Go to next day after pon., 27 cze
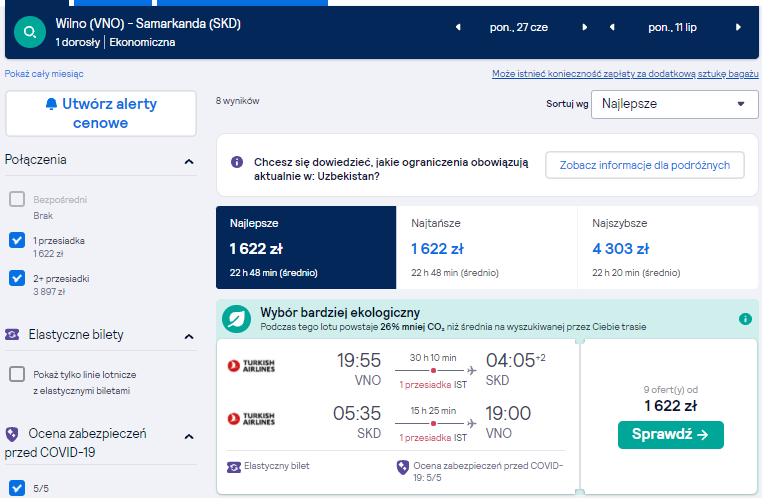This screenshot has width=762, height=498. coord(585,27)
